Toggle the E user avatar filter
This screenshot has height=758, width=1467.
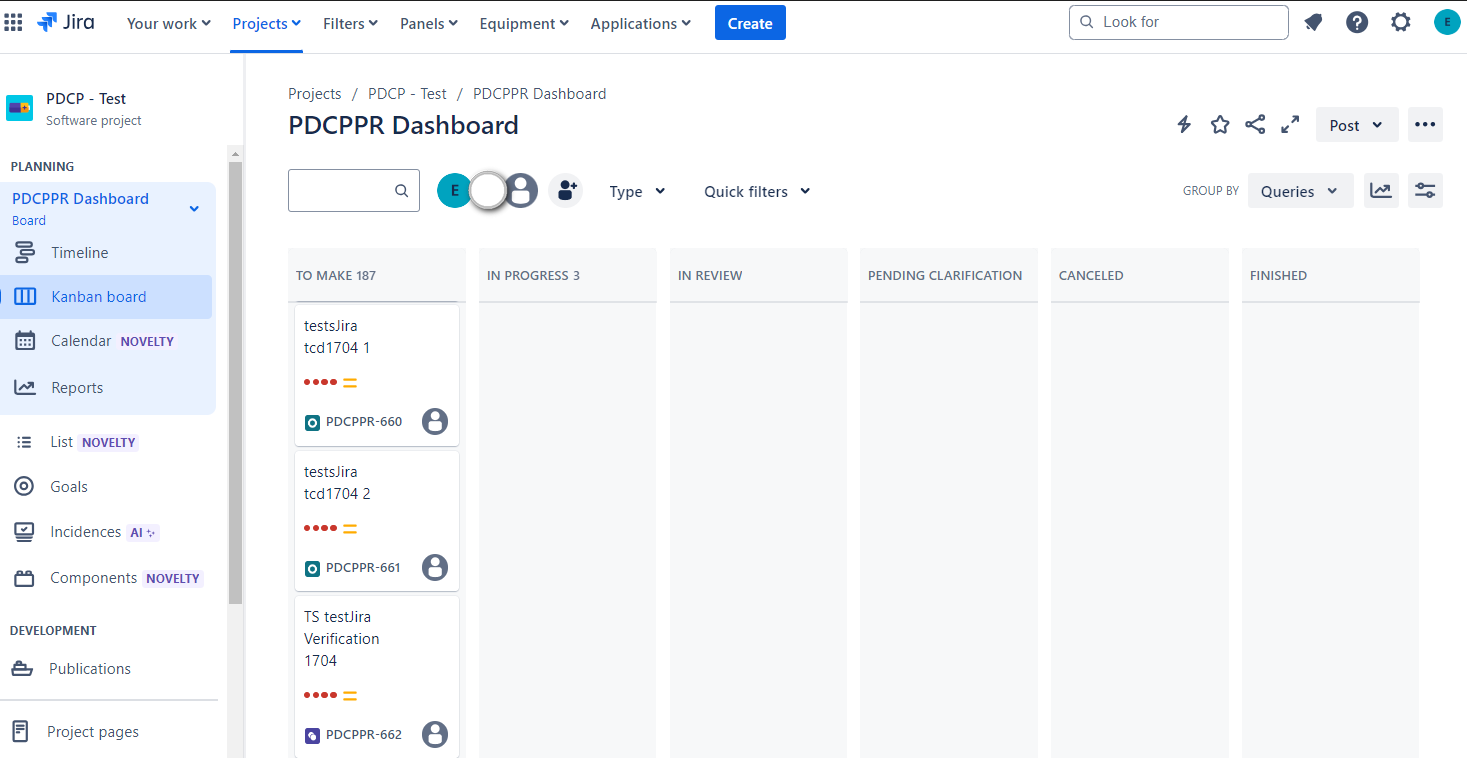tap(454, 190)
